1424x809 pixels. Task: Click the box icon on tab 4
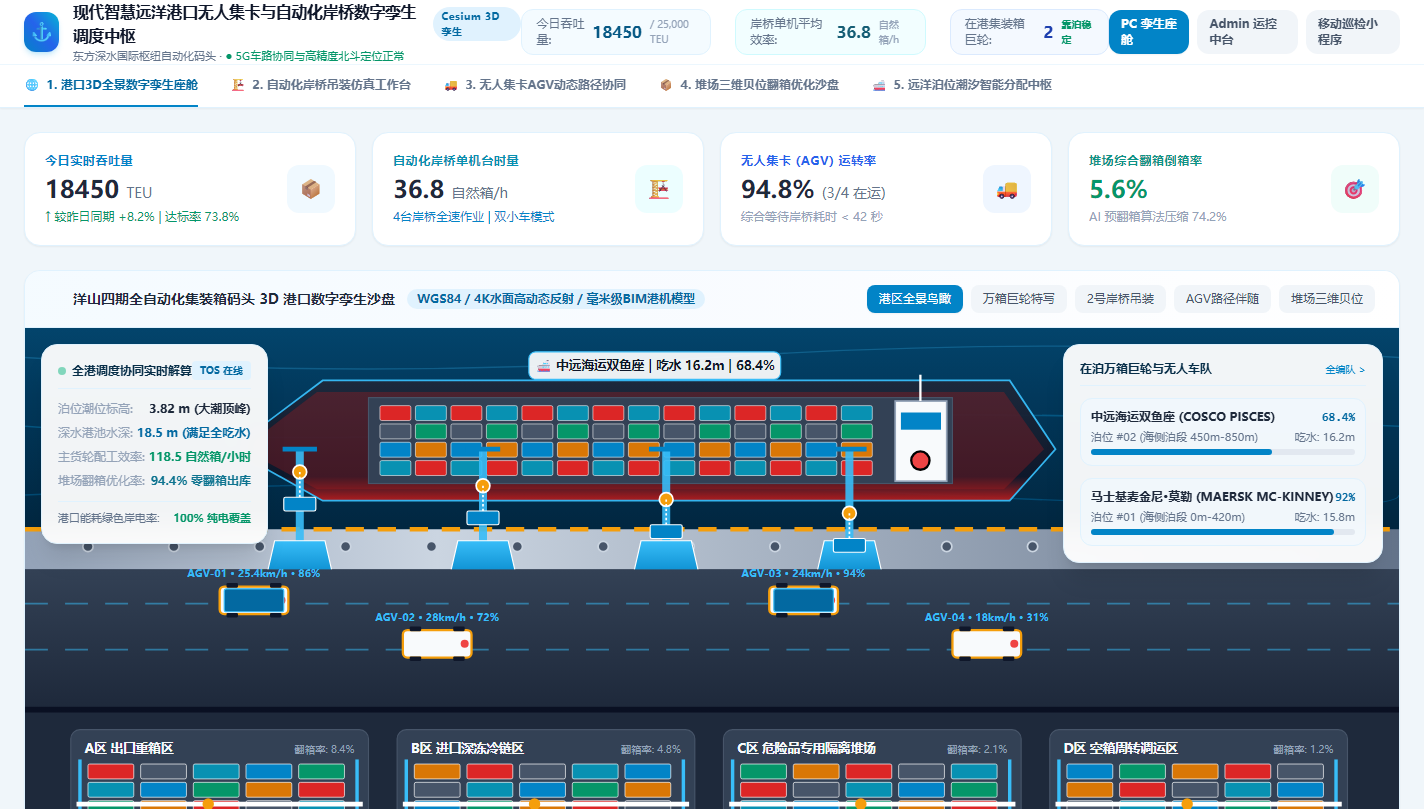[x=666, y=85]
